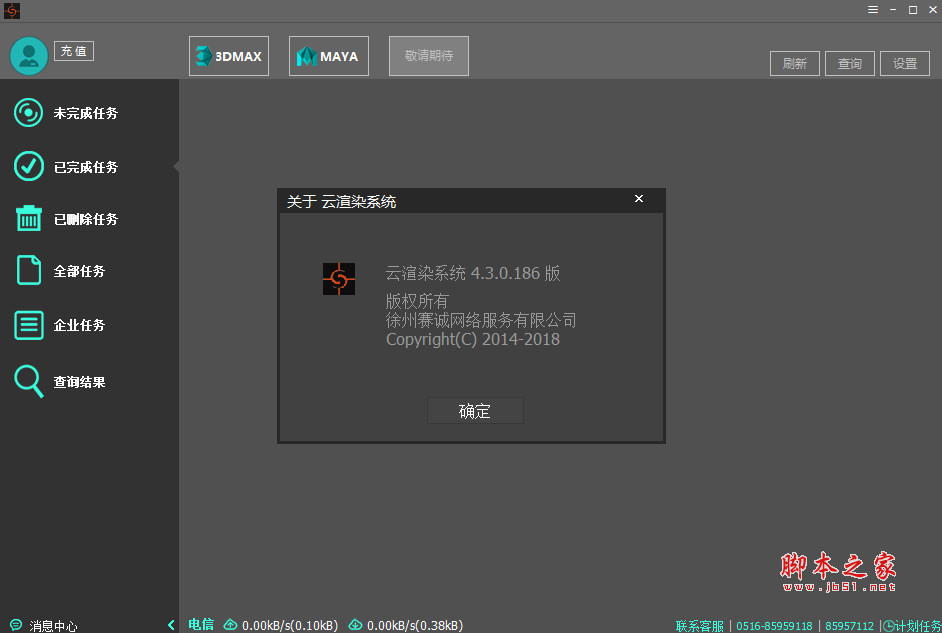Click the 查询 query button
Screen dimensions: 942x633
[x=849, y=63]
